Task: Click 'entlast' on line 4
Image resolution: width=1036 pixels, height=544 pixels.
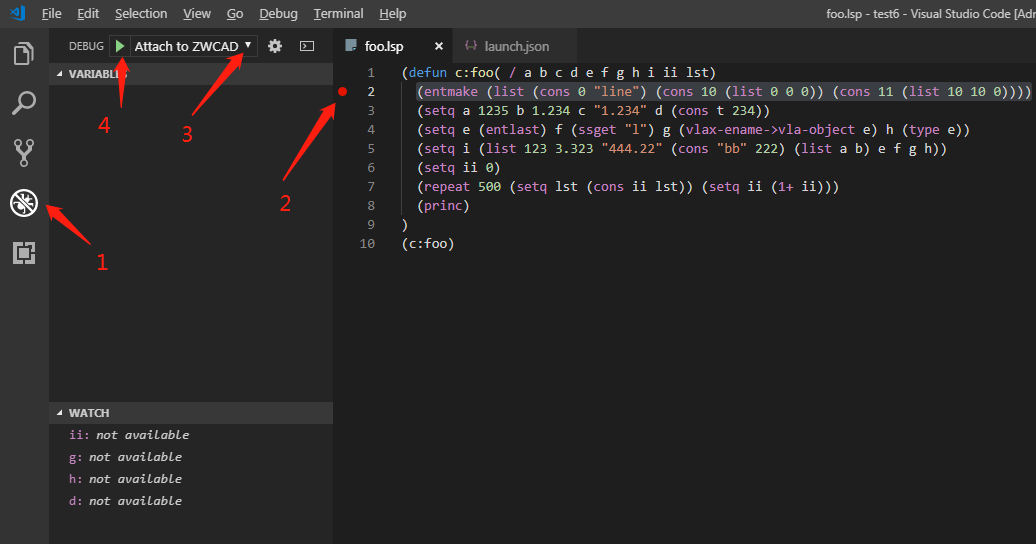Action: point(512,130)
